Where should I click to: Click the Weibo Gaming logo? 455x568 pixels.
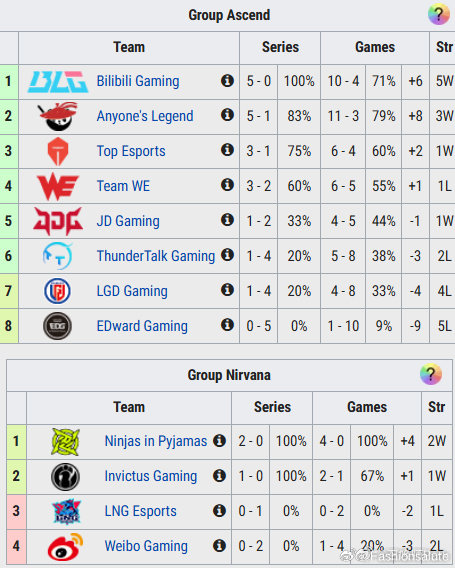click(x=66, y=547)
